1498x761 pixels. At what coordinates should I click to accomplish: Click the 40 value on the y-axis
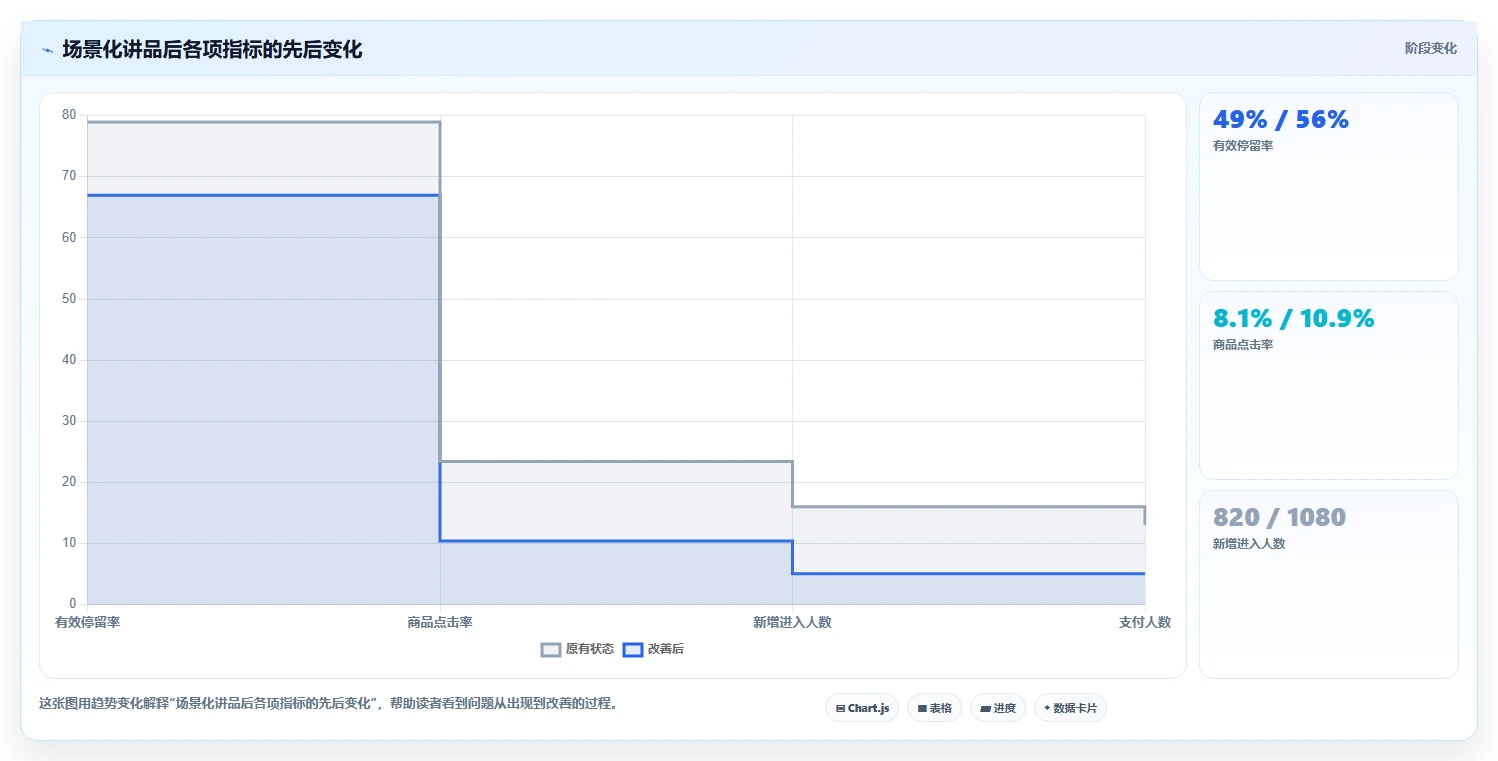tap(69, 360)
